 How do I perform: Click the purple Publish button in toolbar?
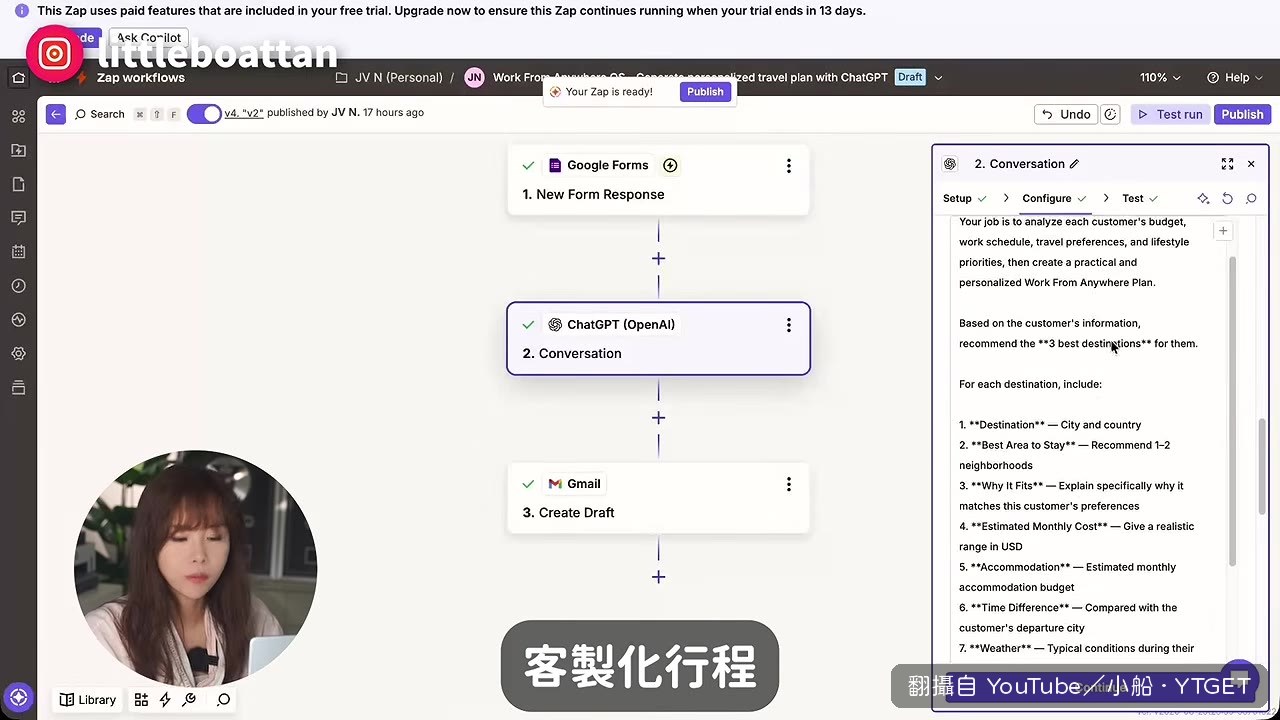1242,114
